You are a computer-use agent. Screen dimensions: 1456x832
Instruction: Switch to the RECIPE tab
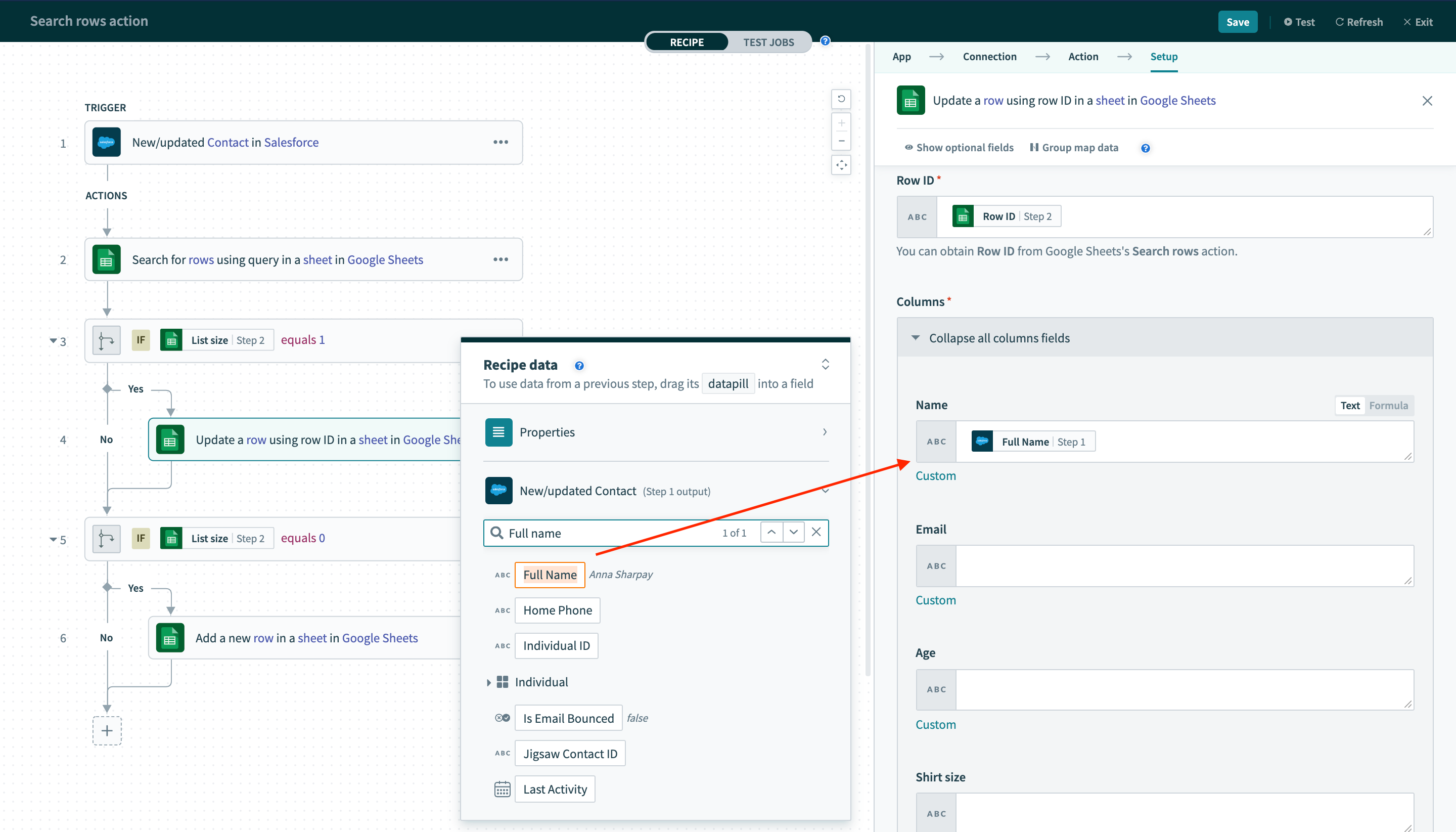687,41
